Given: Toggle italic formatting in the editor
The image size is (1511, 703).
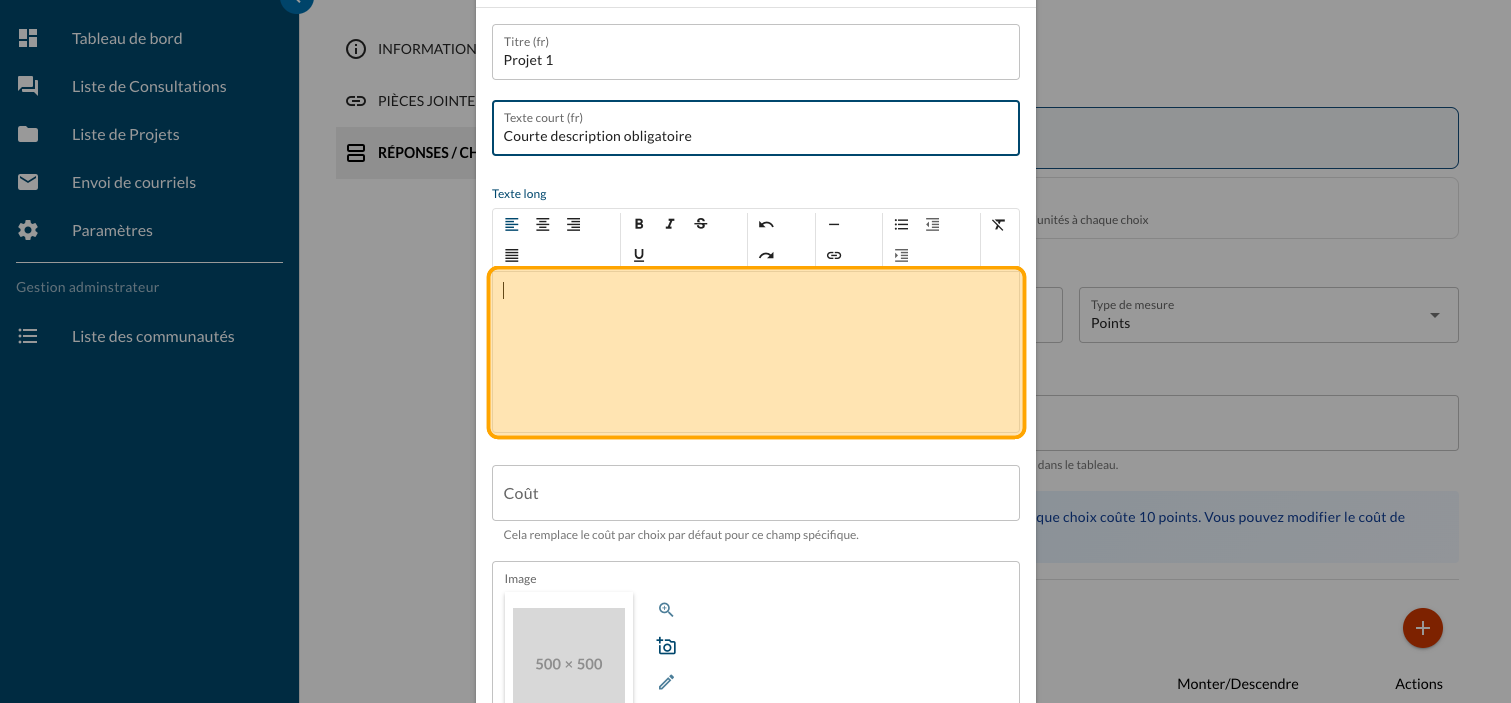Looking at the screenshot, I should pos(670,224).
